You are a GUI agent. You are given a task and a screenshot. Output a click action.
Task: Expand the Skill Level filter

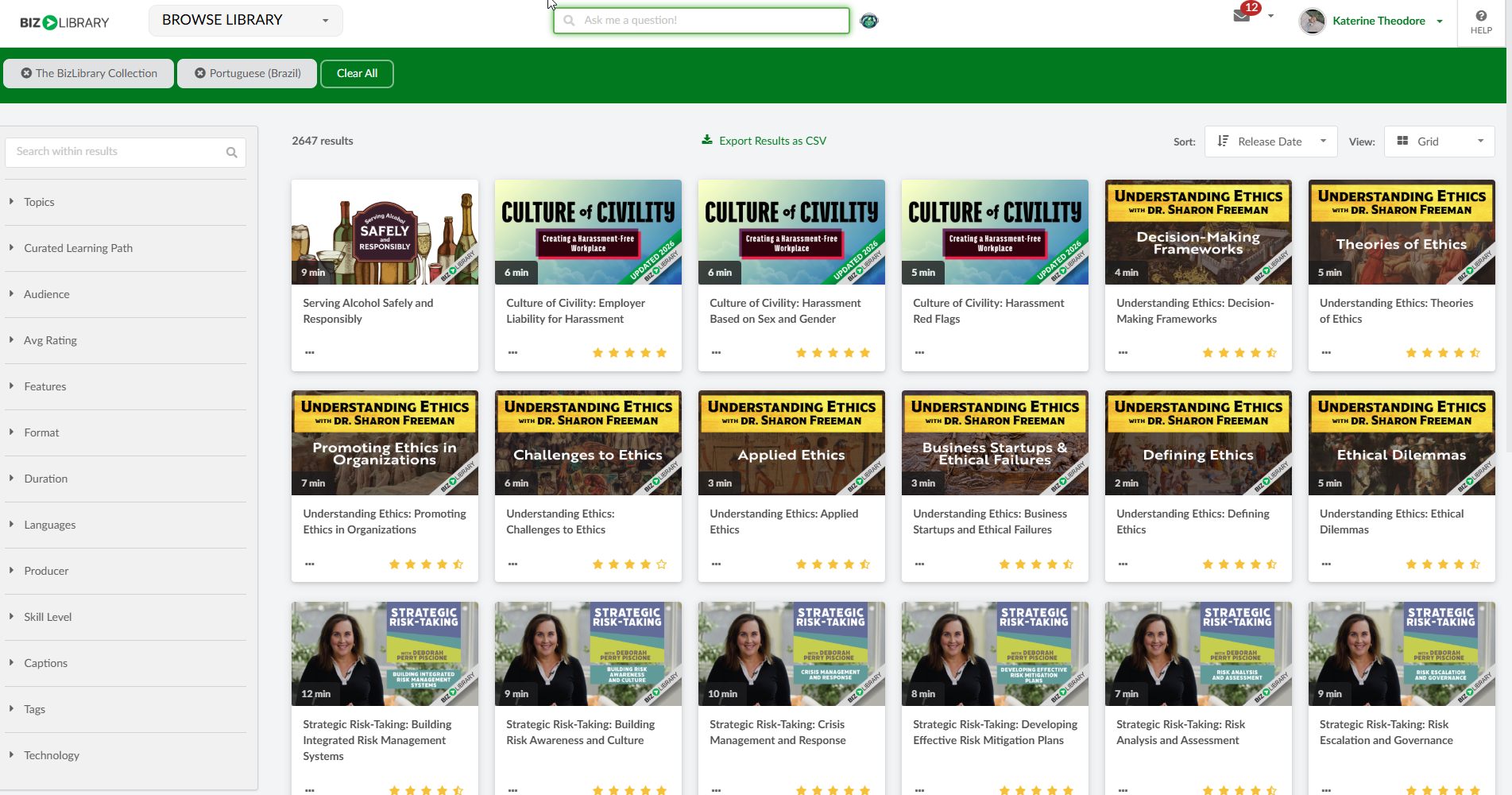click(x=126, y=617)
